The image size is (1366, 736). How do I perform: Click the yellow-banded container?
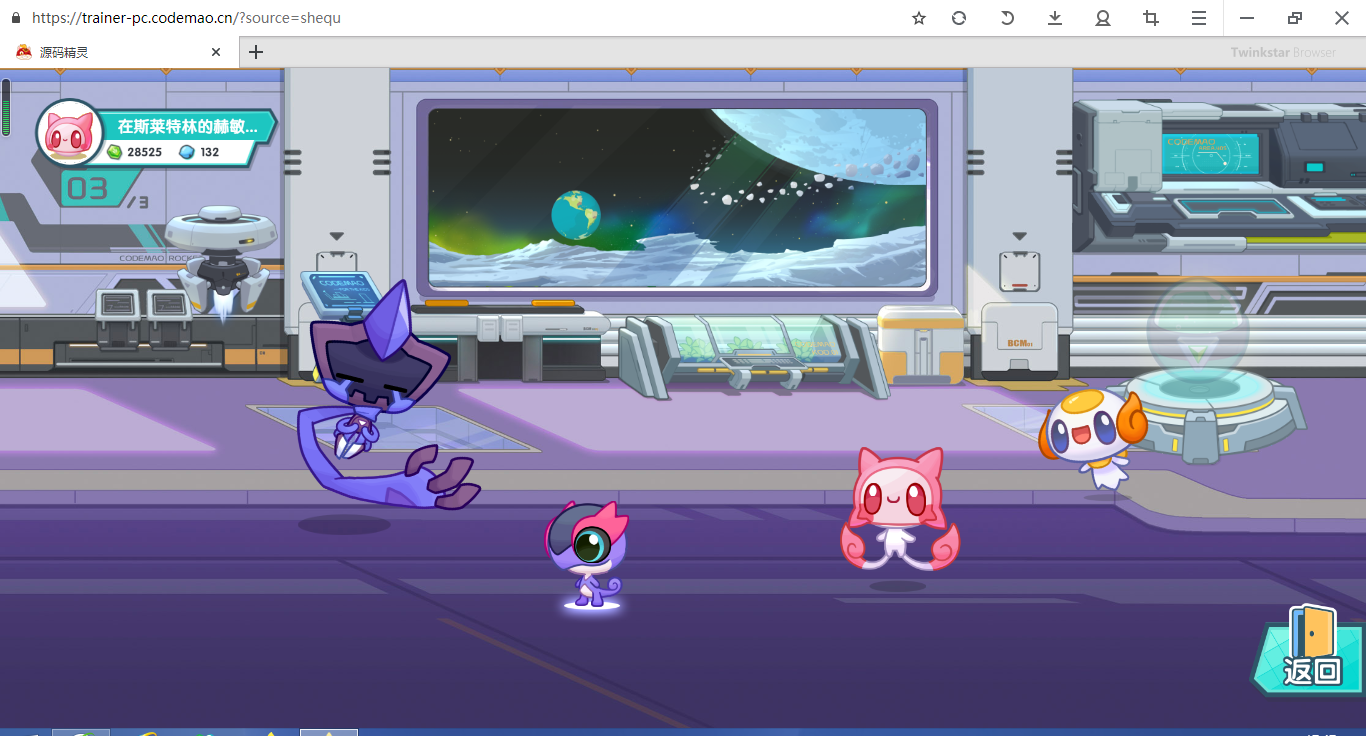click(920, 346)
